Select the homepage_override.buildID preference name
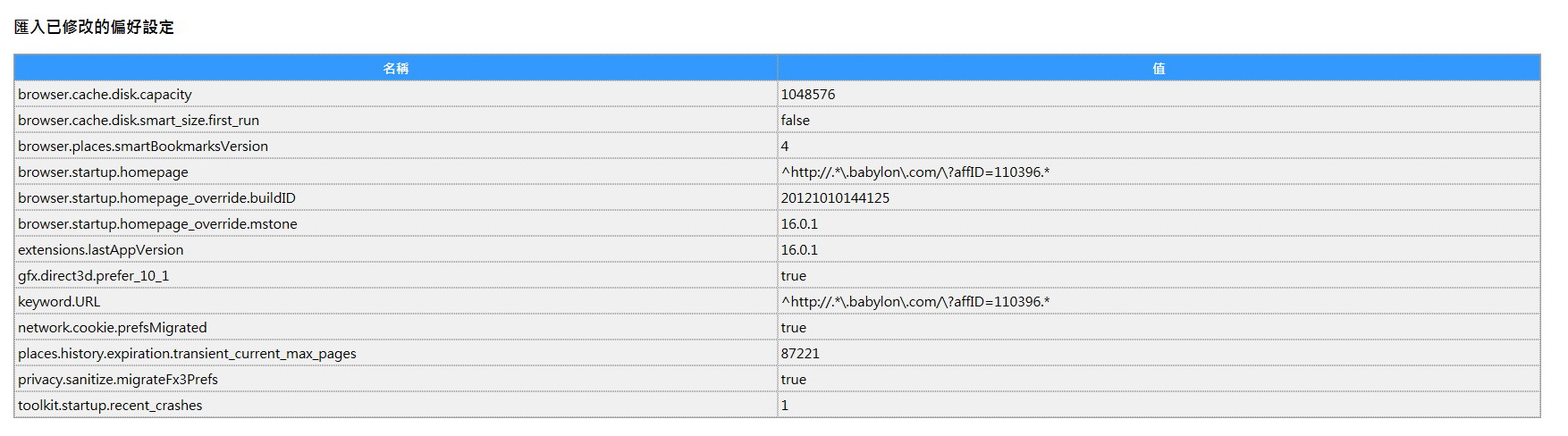The width and height of the screenshot is (1568, 436). (x=156, y=198)
